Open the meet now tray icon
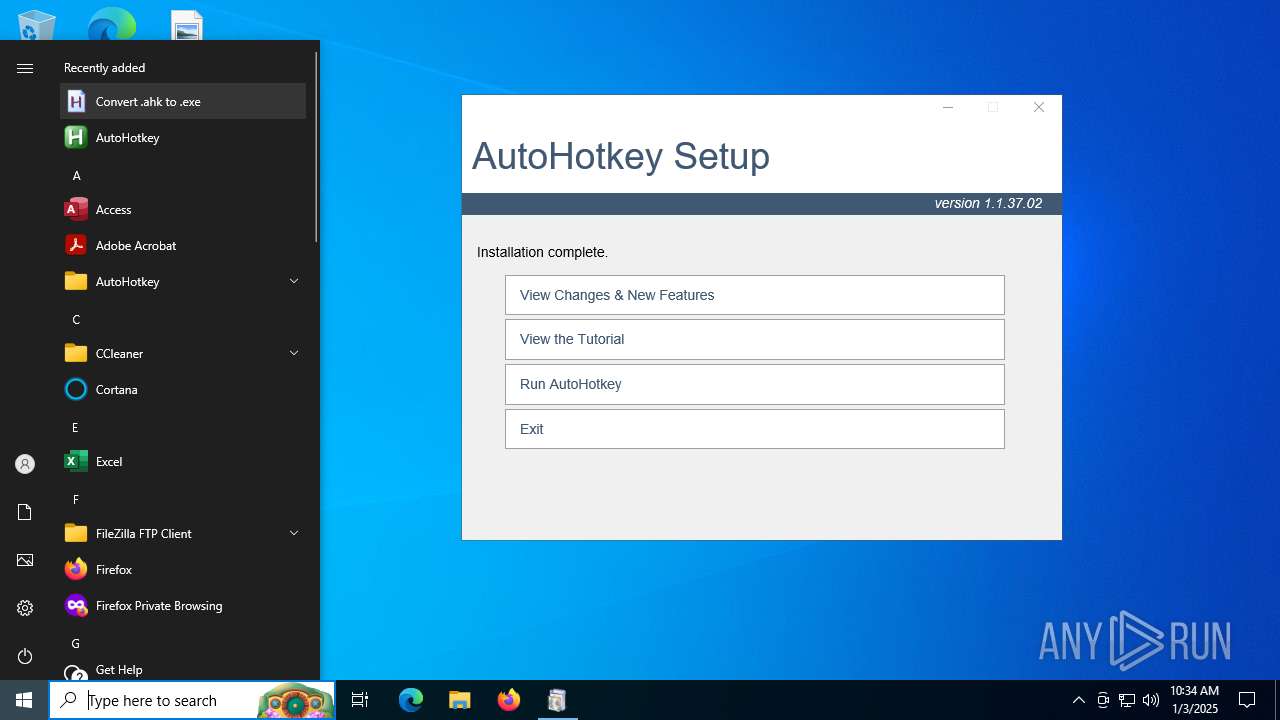This screenshot has width=1280, height=720. coord(1103,700)
